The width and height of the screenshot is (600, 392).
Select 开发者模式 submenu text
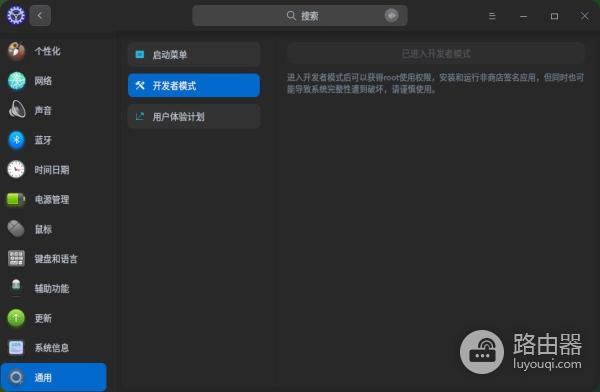click(x=174, y=86)
